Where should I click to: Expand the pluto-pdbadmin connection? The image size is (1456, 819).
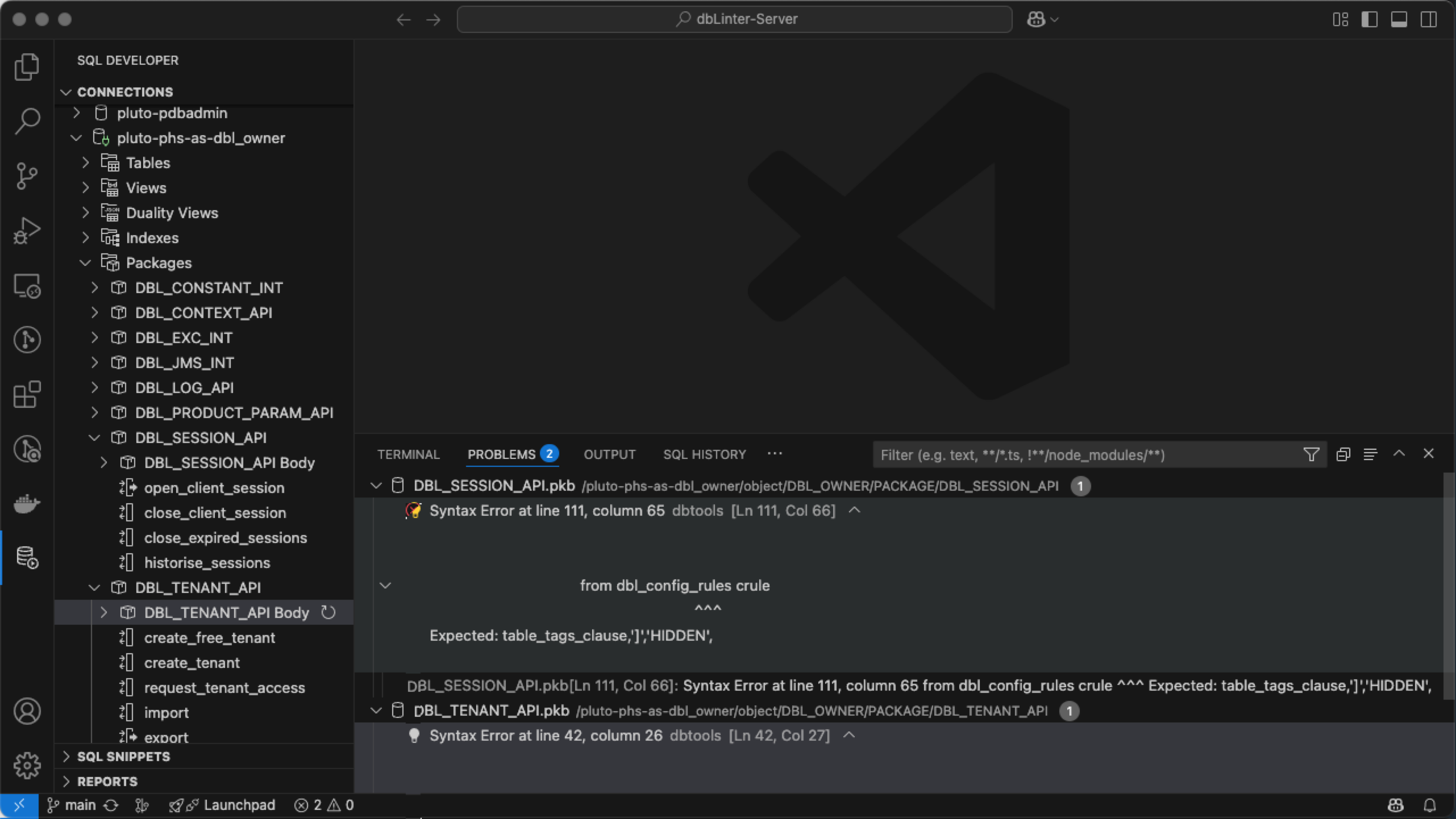(x=77, y=113)
